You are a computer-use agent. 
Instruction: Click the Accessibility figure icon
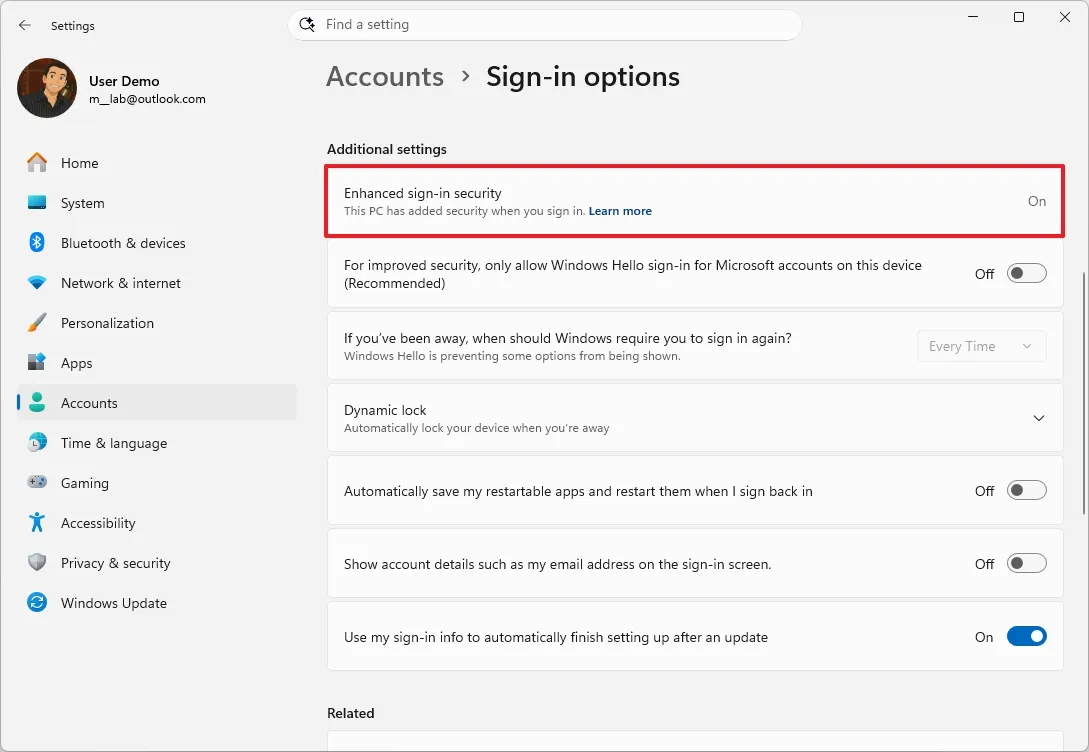[37, 522]
